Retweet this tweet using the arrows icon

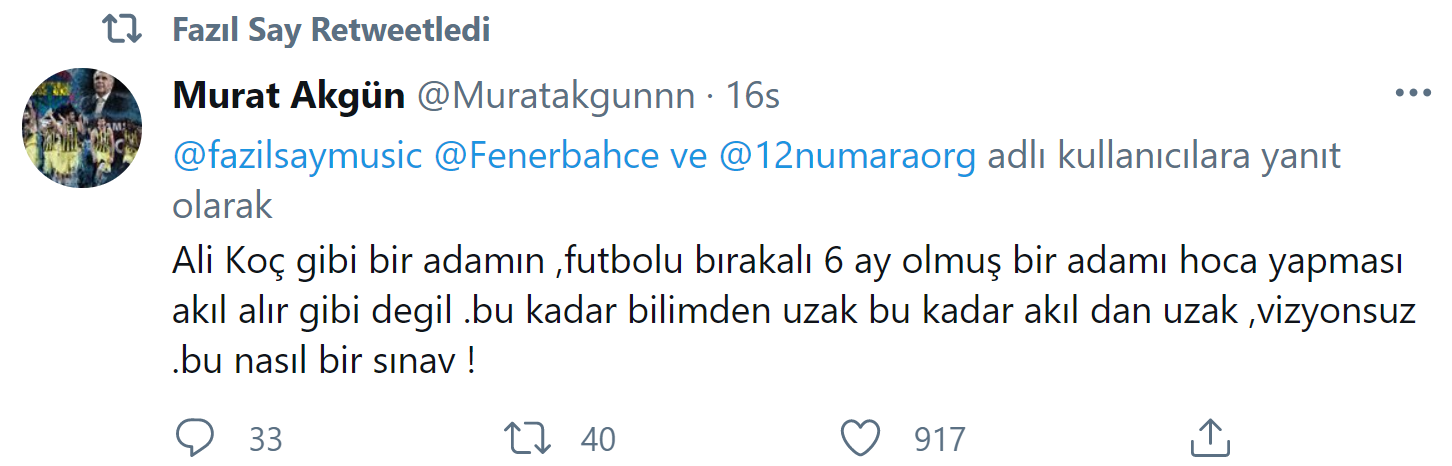coord(526,437)
